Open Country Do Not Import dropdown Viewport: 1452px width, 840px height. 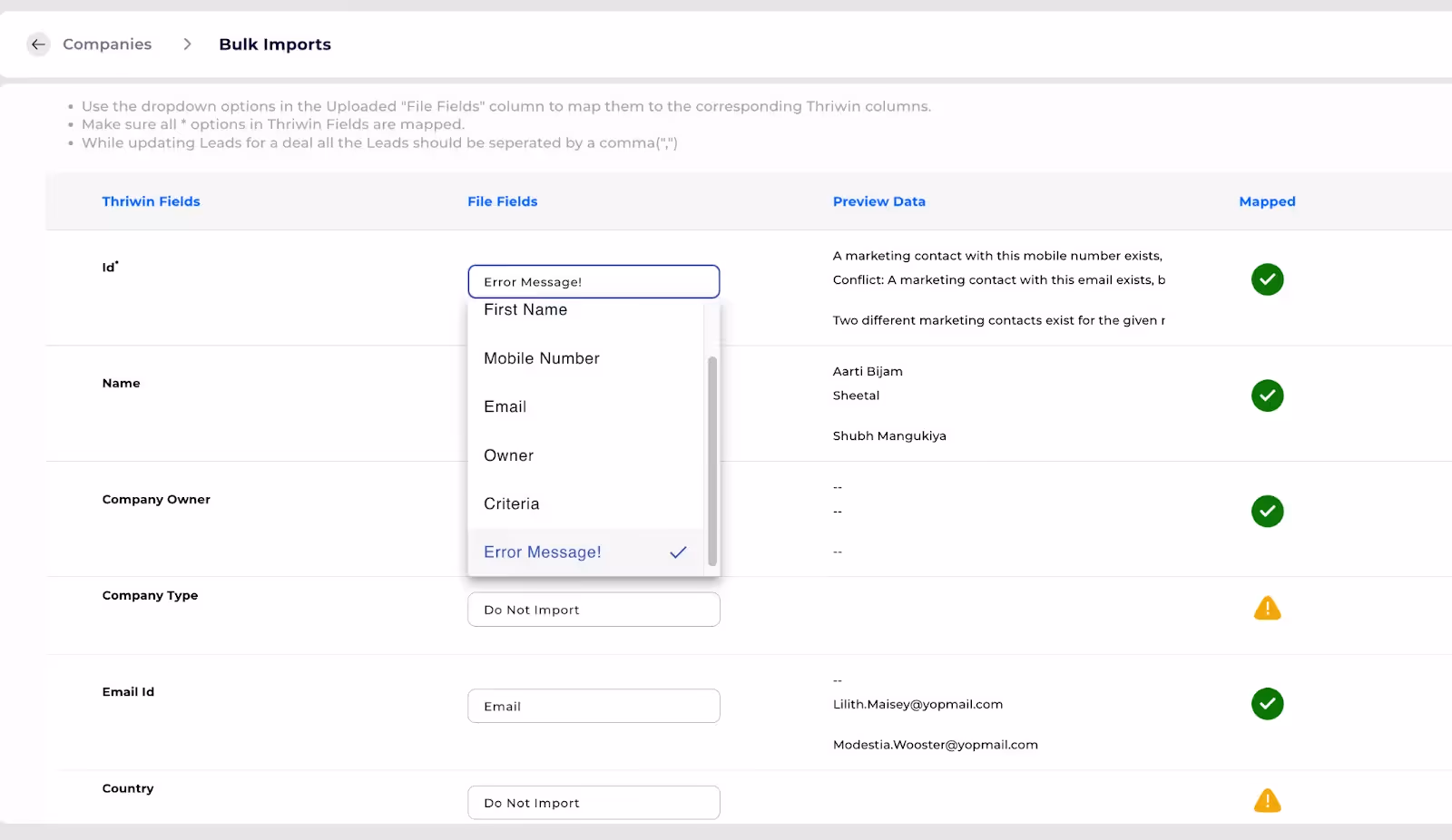tap(594, 803)
